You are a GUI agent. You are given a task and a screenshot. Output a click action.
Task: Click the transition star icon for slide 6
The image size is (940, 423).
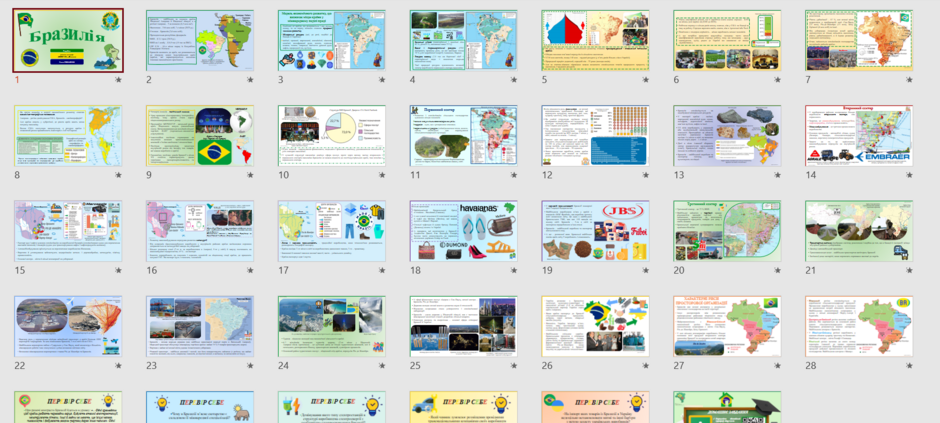tap(778, 80)
